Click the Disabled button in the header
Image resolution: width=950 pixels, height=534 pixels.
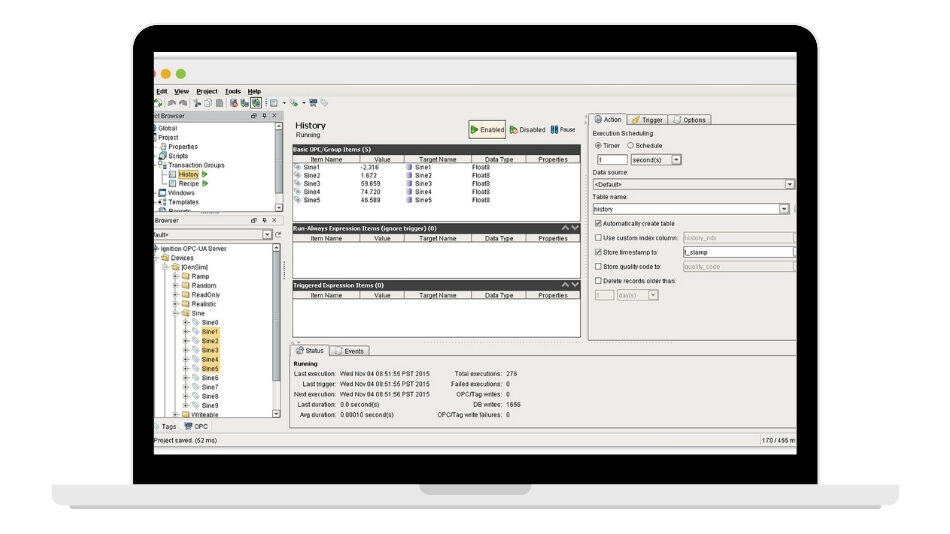click(527, 130)
